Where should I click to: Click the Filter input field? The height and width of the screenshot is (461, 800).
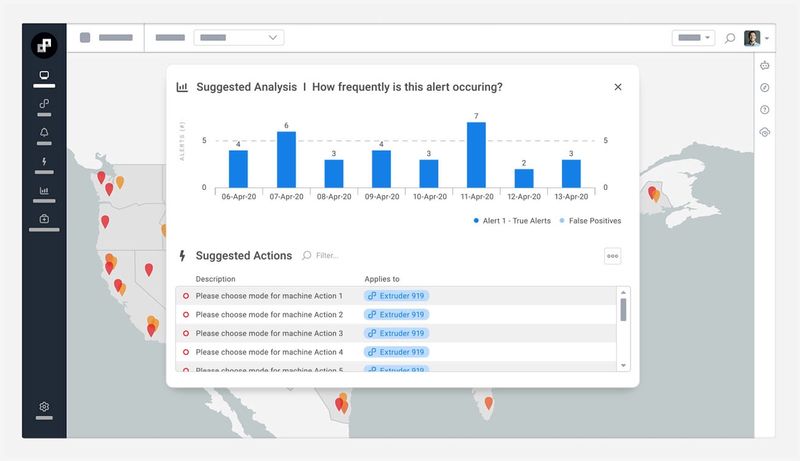point(327,255)
